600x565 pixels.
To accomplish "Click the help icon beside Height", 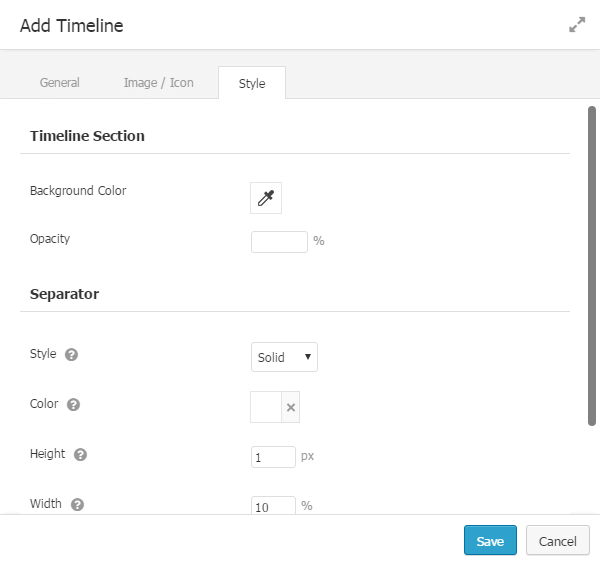I will pos(81,455).
